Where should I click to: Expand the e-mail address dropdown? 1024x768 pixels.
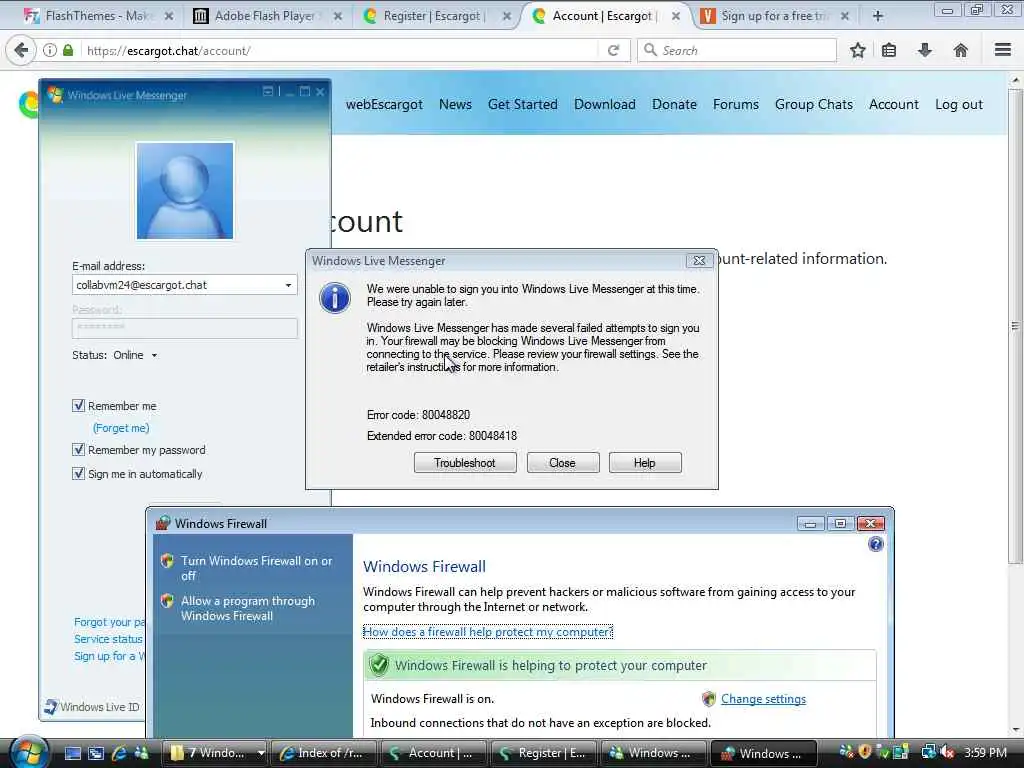click(x=288, y=285)
